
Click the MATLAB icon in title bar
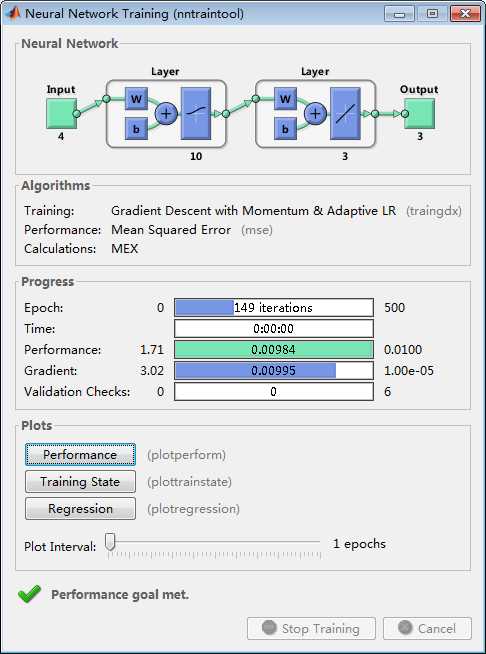click(x=13, y=14)
